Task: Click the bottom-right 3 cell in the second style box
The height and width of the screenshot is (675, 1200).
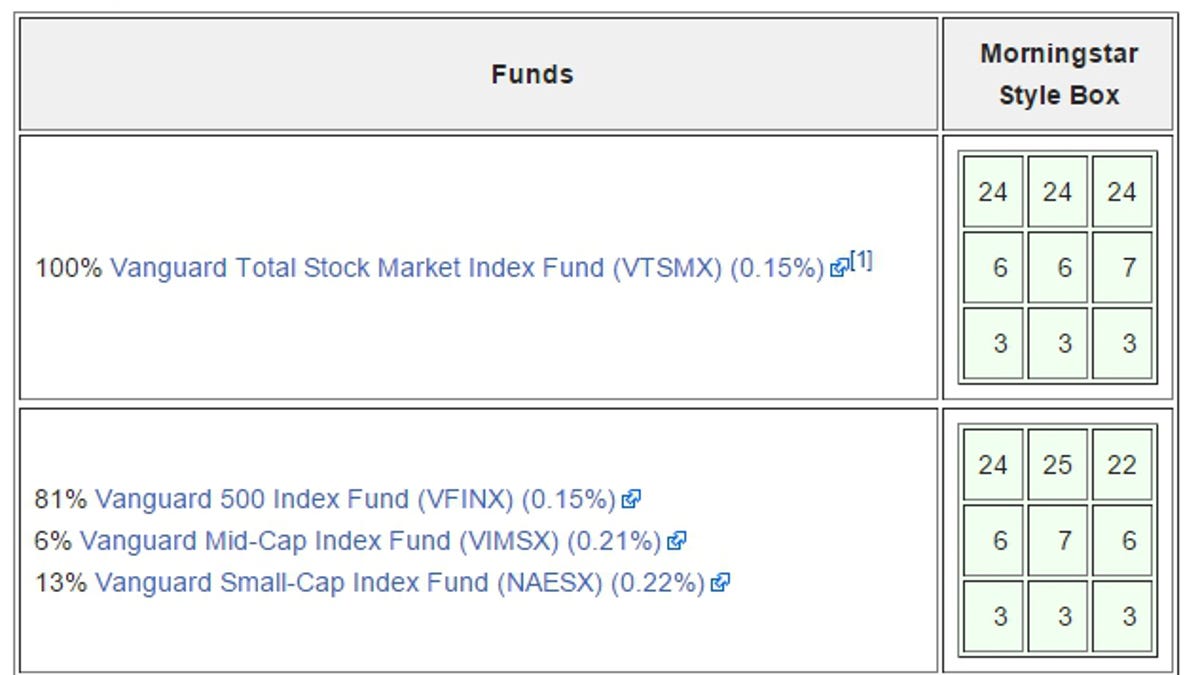Action: [1122, 616]
